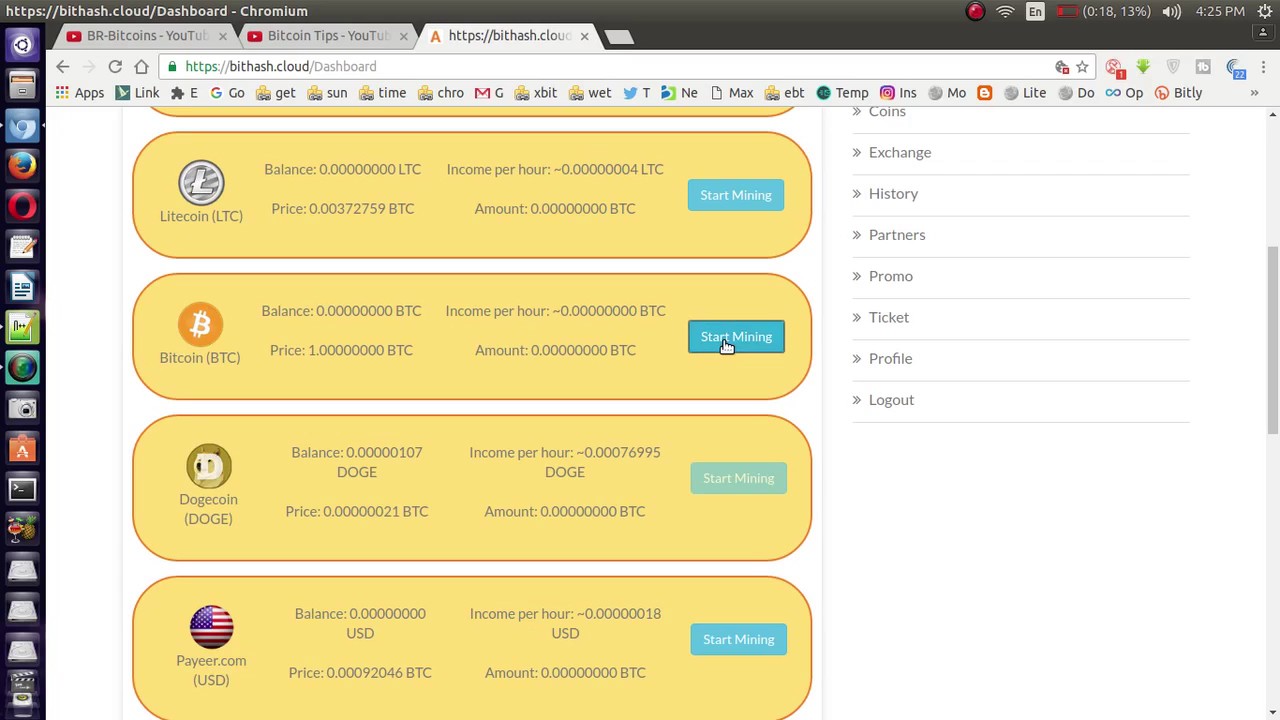
Task: Log out via the Logout link
Action: 891,399
